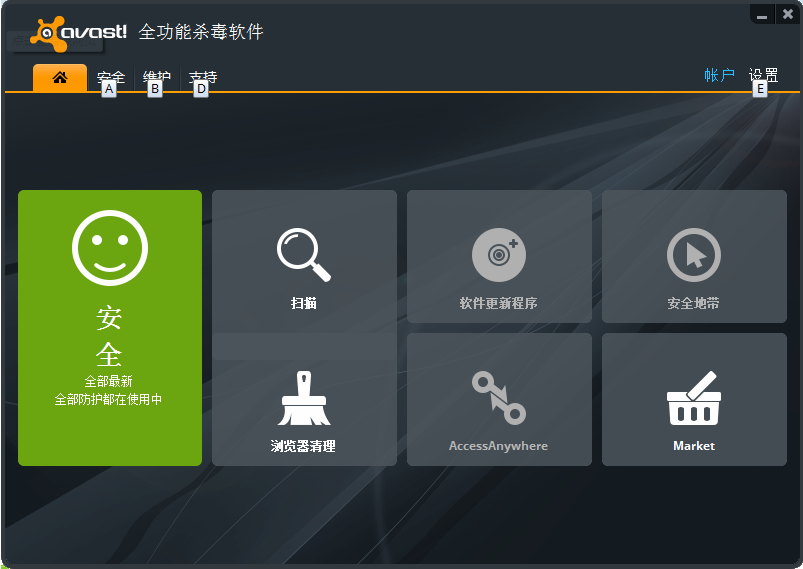Launch SafeZone cursor icon

694,255
